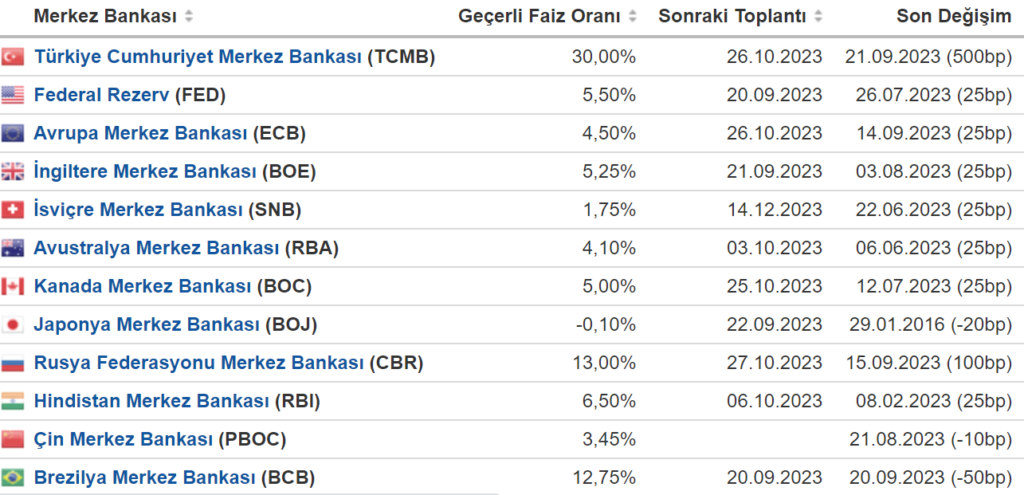The height and width of the screenshot is (495, 1024).
Task: Click the China flag icon
Action: (13, 439)
